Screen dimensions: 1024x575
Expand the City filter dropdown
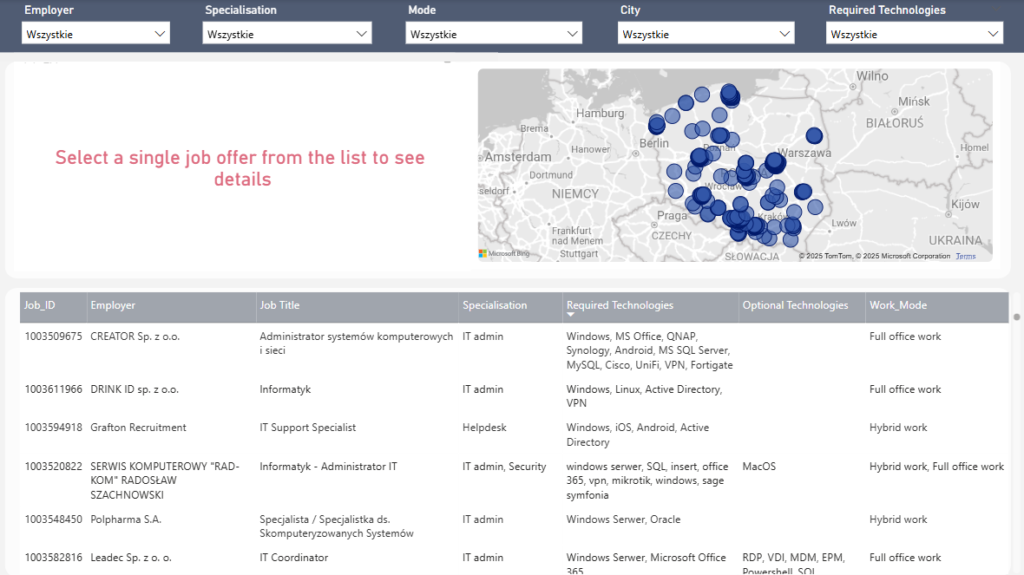pos(706,34)
